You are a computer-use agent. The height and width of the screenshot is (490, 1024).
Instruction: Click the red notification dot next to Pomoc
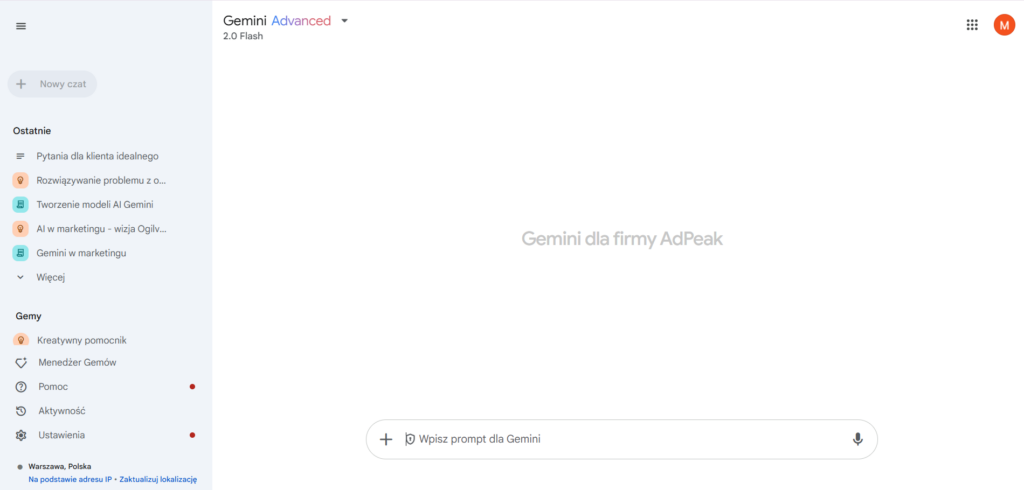coord(192,387)
